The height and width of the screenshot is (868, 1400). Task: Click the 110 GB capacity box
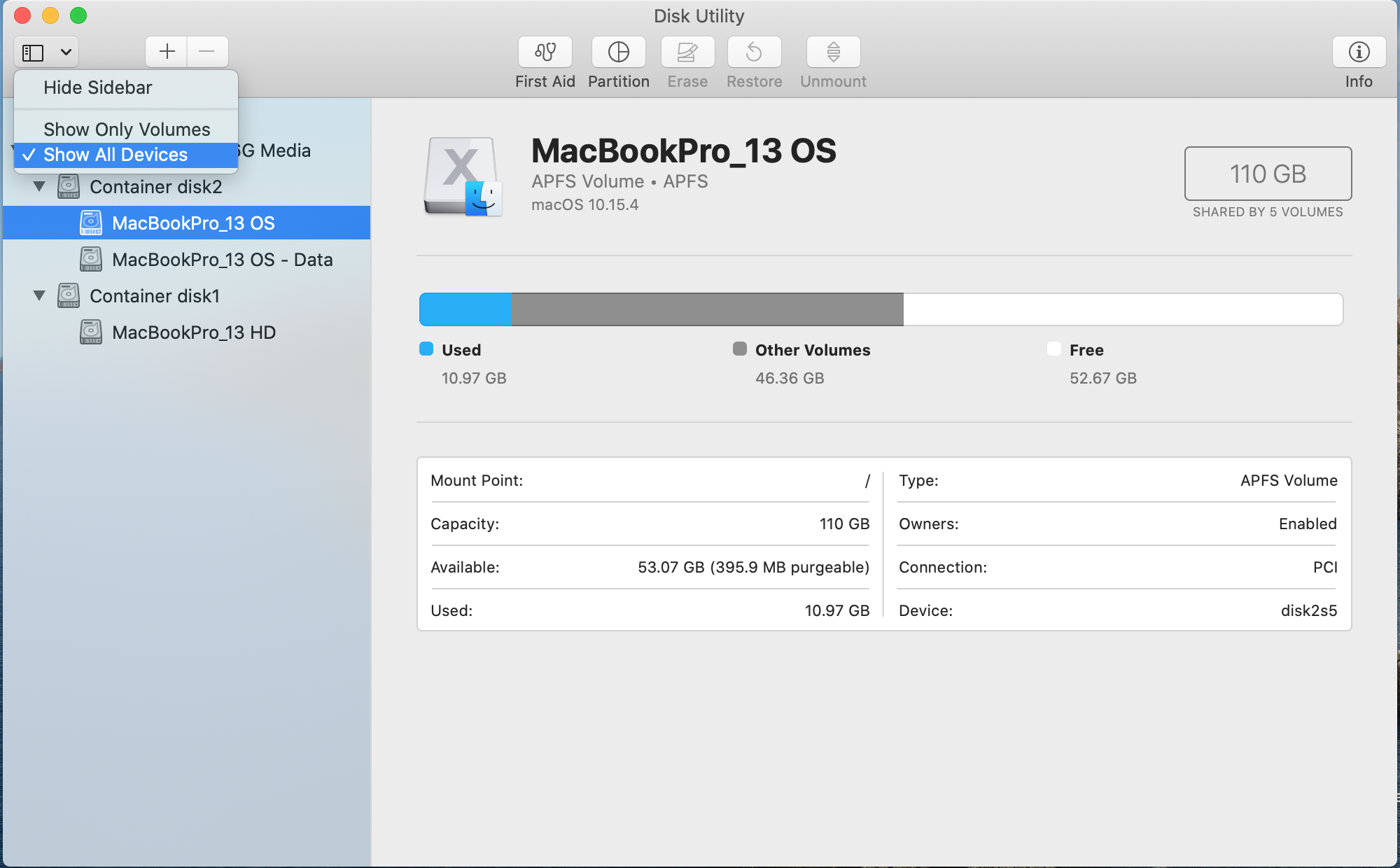click(x=1268, y=174)
